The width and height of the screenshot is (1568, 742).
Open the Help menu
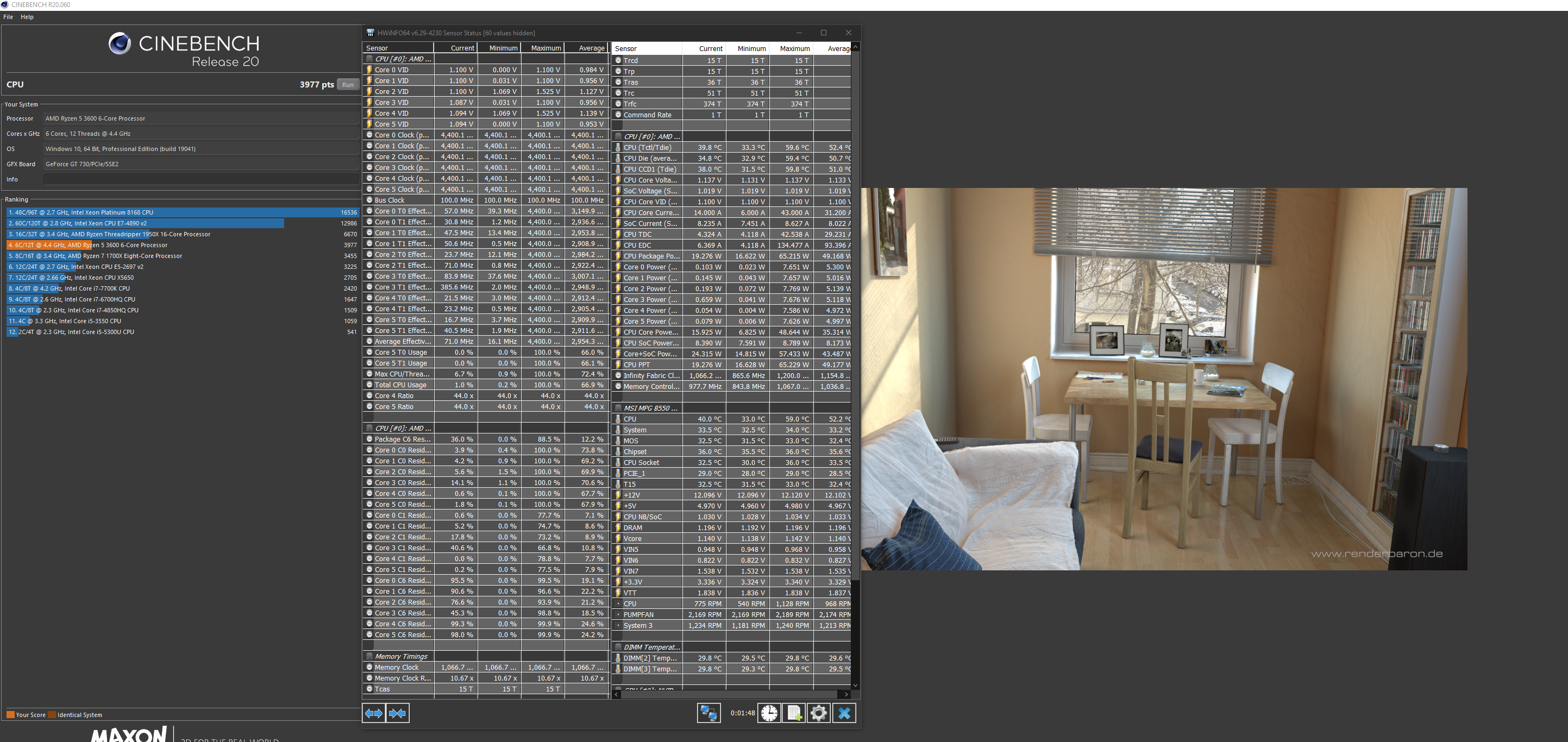point(27,17)
